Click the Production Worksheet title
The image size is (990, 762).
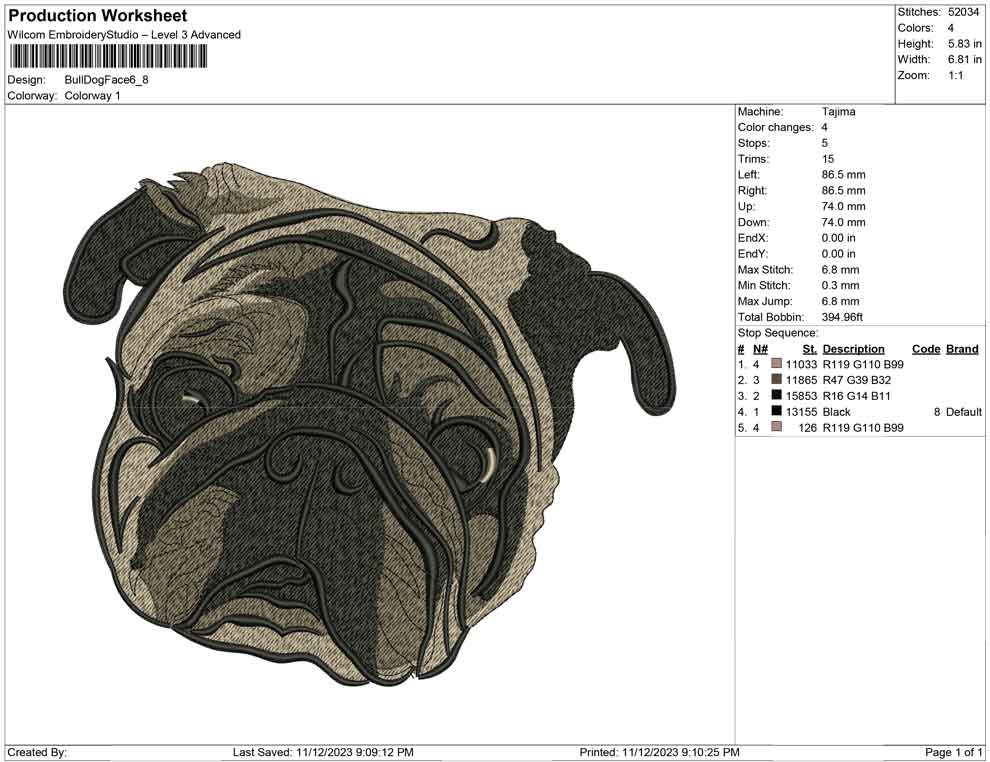click(98, 16)
